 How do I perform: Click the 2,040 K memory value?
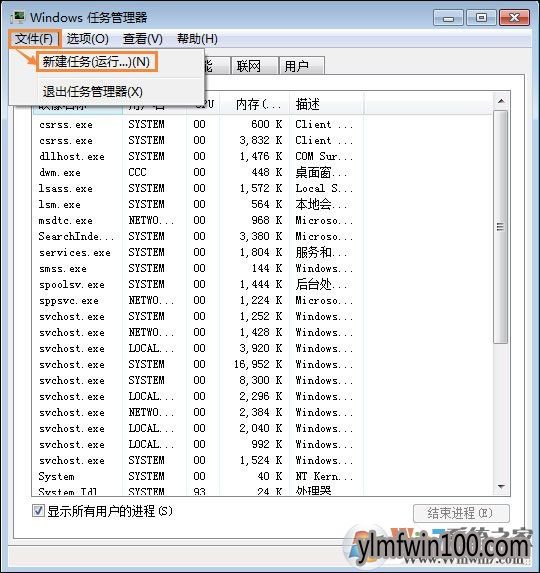point(261,428)
